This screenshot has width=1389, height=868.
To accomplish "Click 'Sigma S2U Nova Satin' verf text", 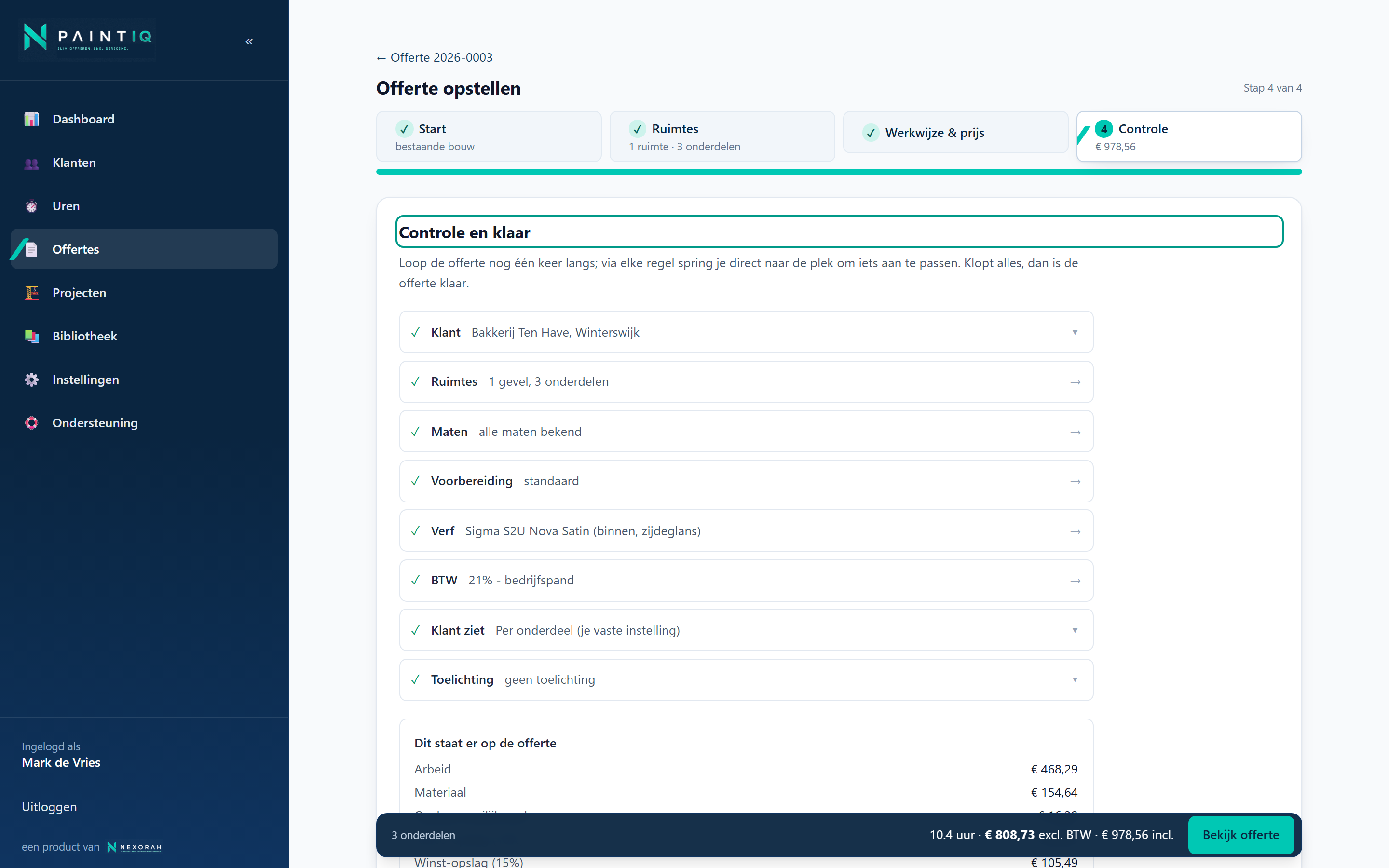I will (583, 531).
